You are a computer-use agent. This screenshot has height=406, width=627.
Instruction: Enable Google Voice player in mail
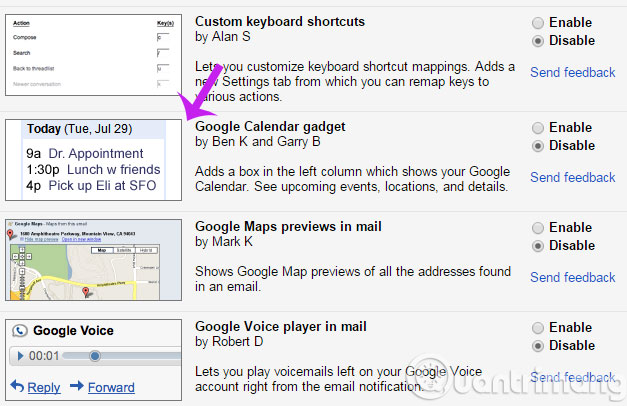(x=540, y=327)
